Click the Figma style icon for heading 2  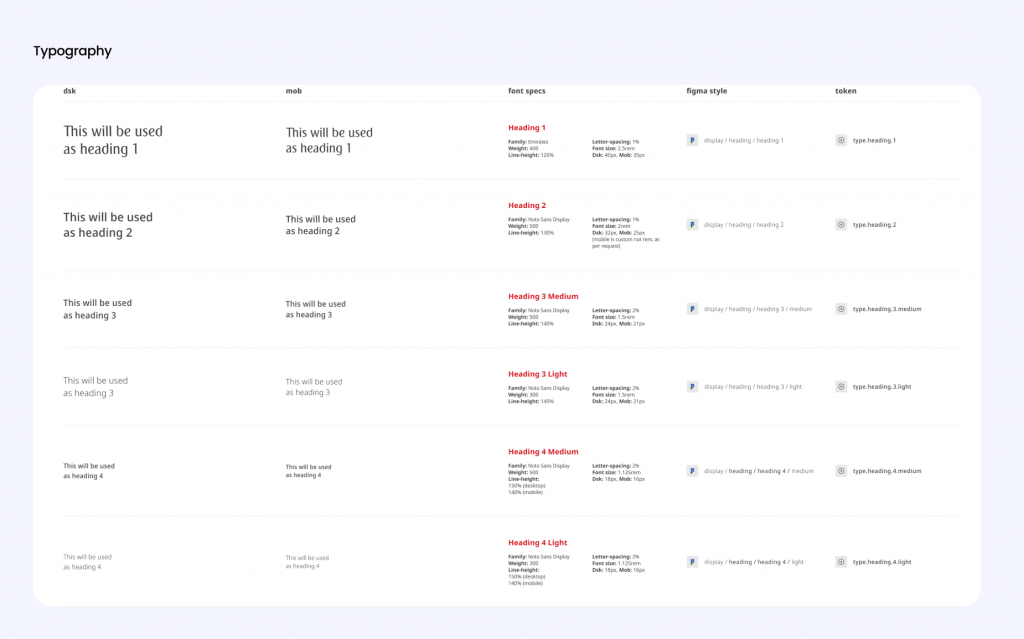[x=692, y=225]
